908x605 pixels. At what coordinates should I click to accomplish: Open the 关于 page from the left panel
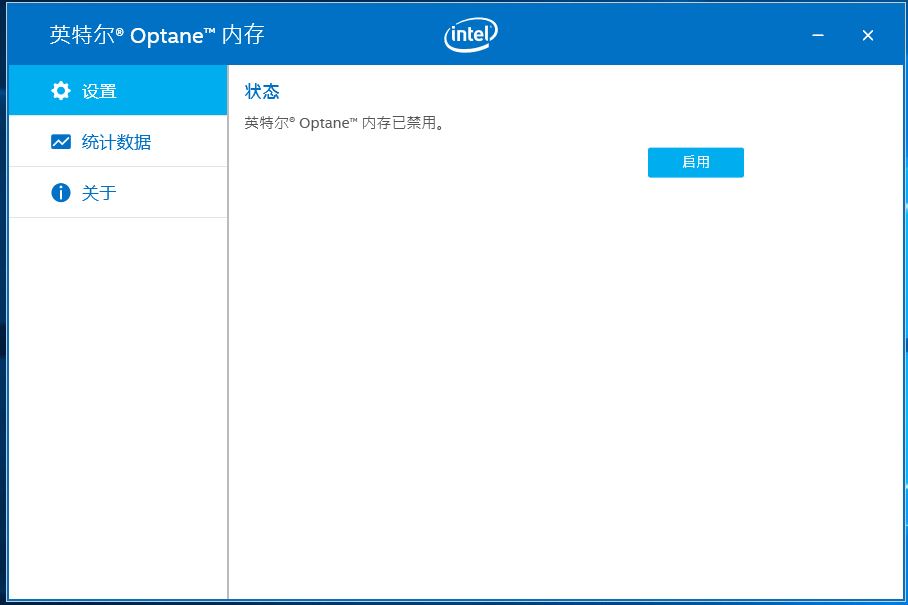click(x=97, y=192)
